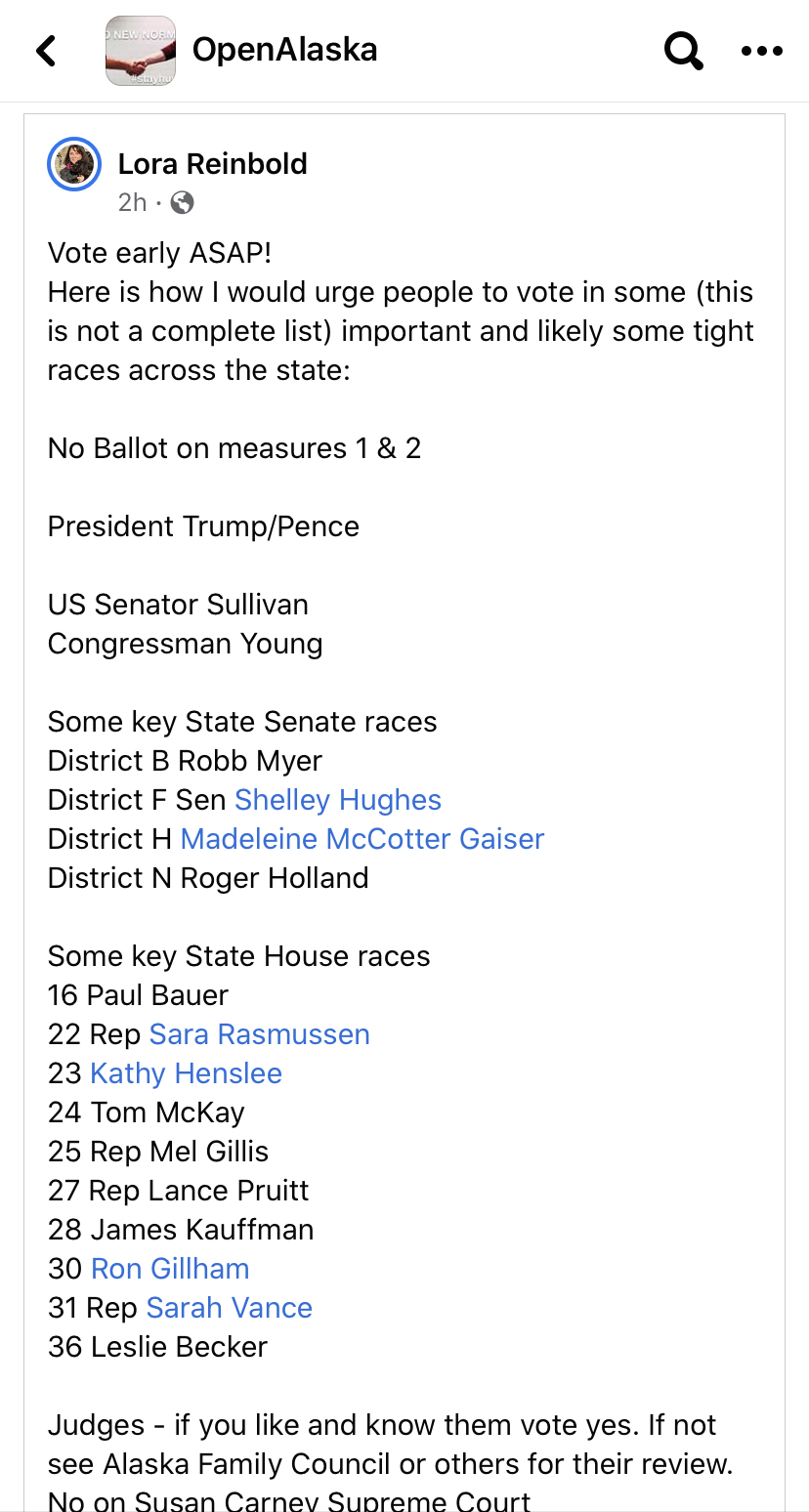Image resolution: width=809 pixels, height=1512 pixels.
Task: Open Lora Reinbold's name link
Action: [212, 164]
